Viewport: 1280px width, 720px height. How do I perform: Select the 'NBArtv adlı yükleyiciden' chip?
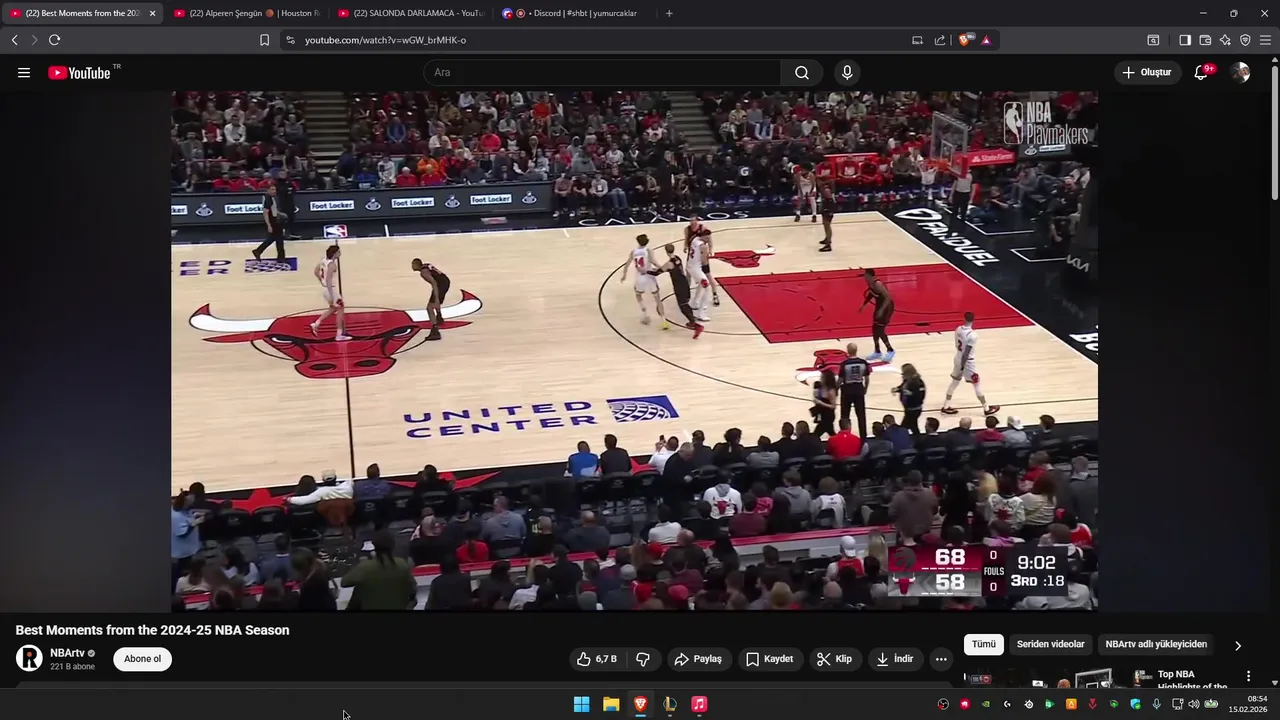coord(1156,644)
